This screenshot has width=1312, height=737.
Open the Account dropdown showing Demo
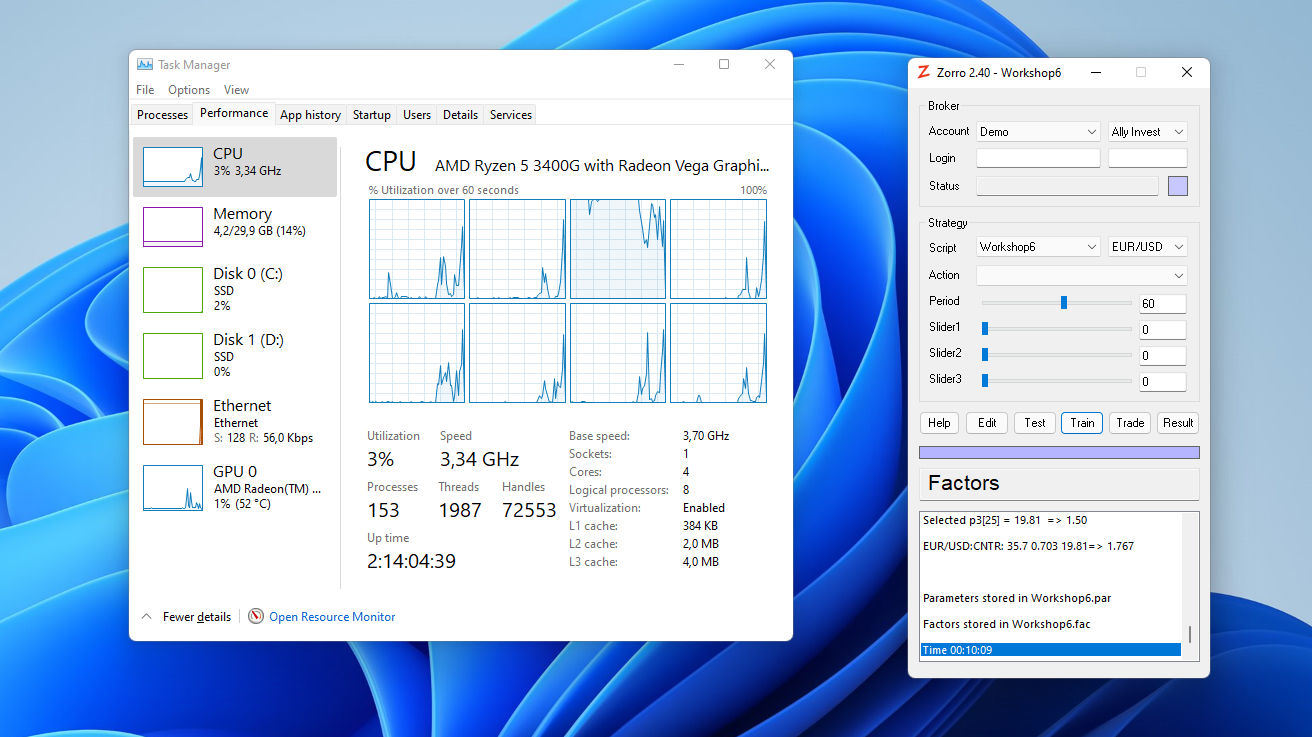click(1038, 132)
